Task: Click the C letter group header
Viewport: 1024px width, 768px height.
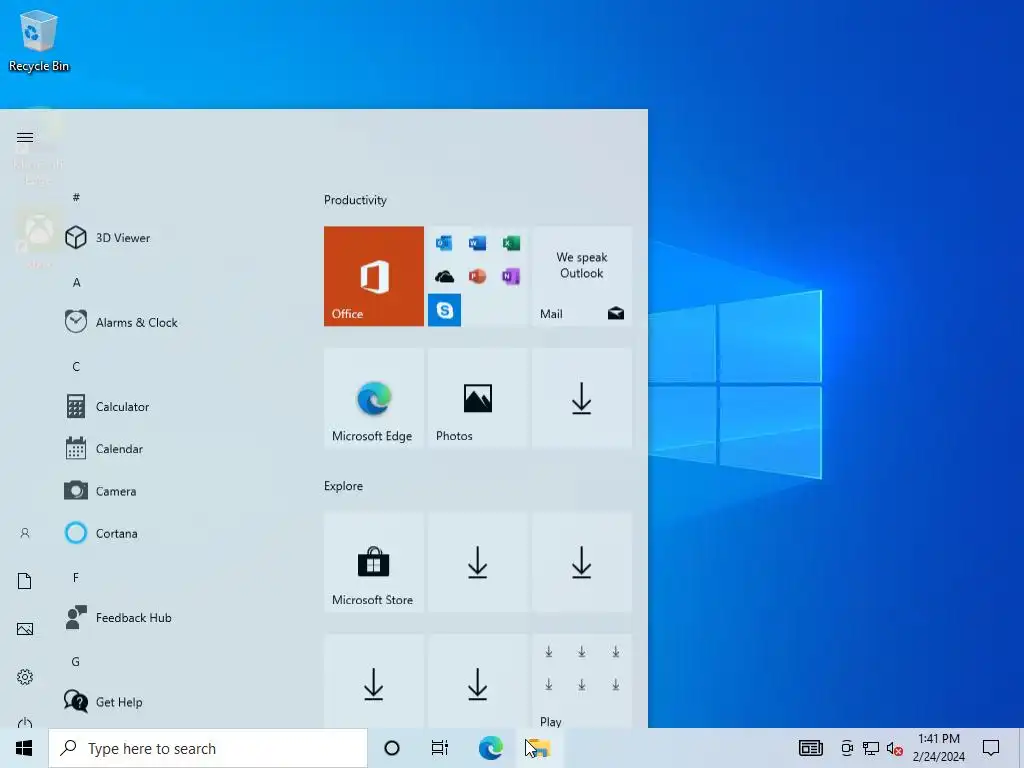Action: [x=76, y=366]
